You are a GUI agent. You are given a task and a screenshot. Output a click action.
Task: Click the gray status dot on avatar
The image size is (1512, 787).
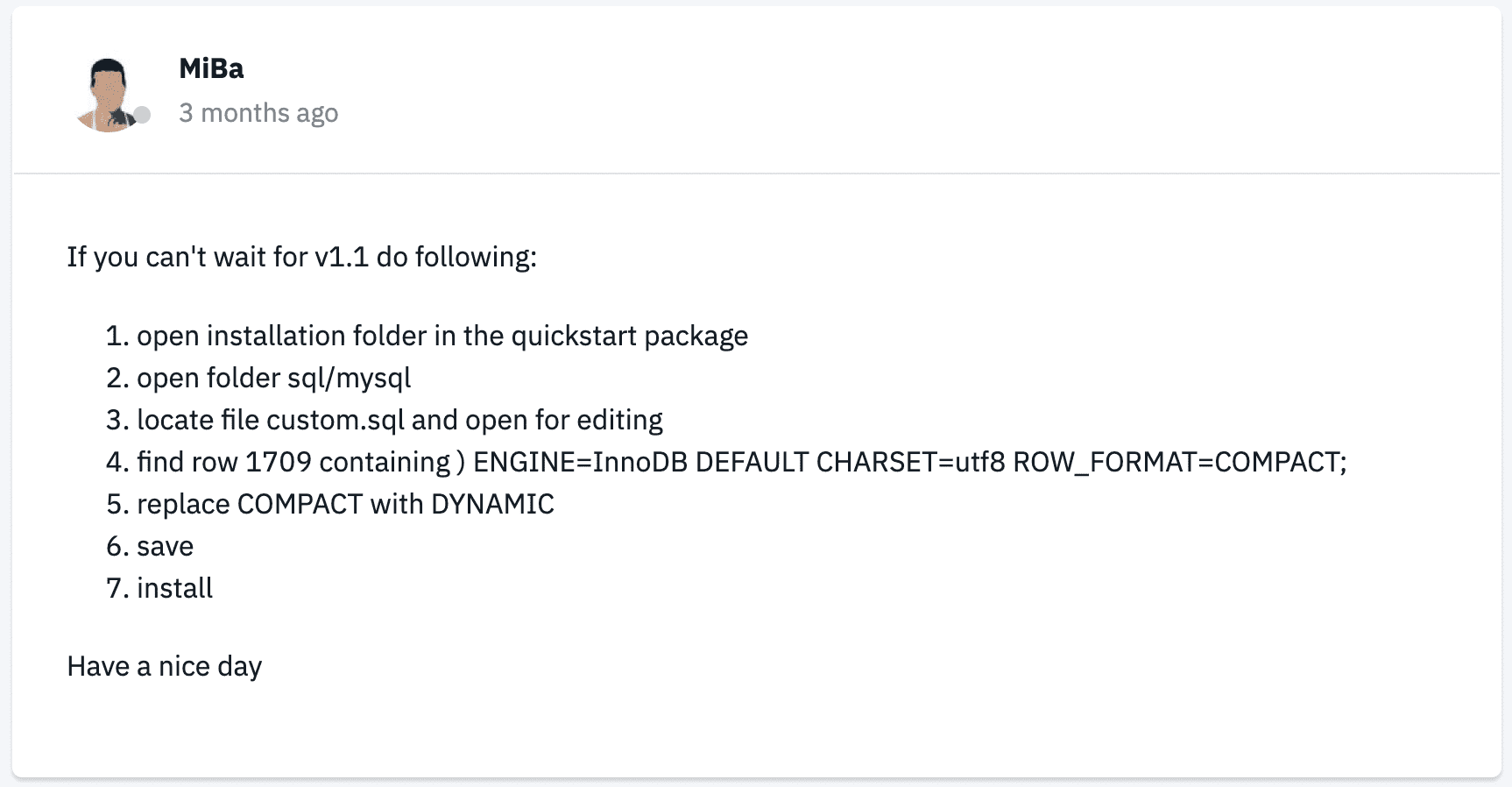(142, 115)
